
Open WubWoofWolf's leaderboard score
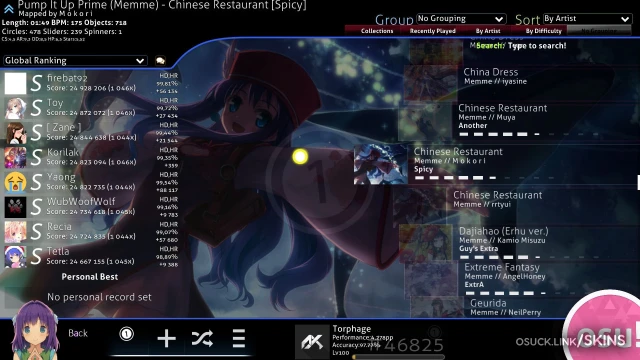coord(91,207)
